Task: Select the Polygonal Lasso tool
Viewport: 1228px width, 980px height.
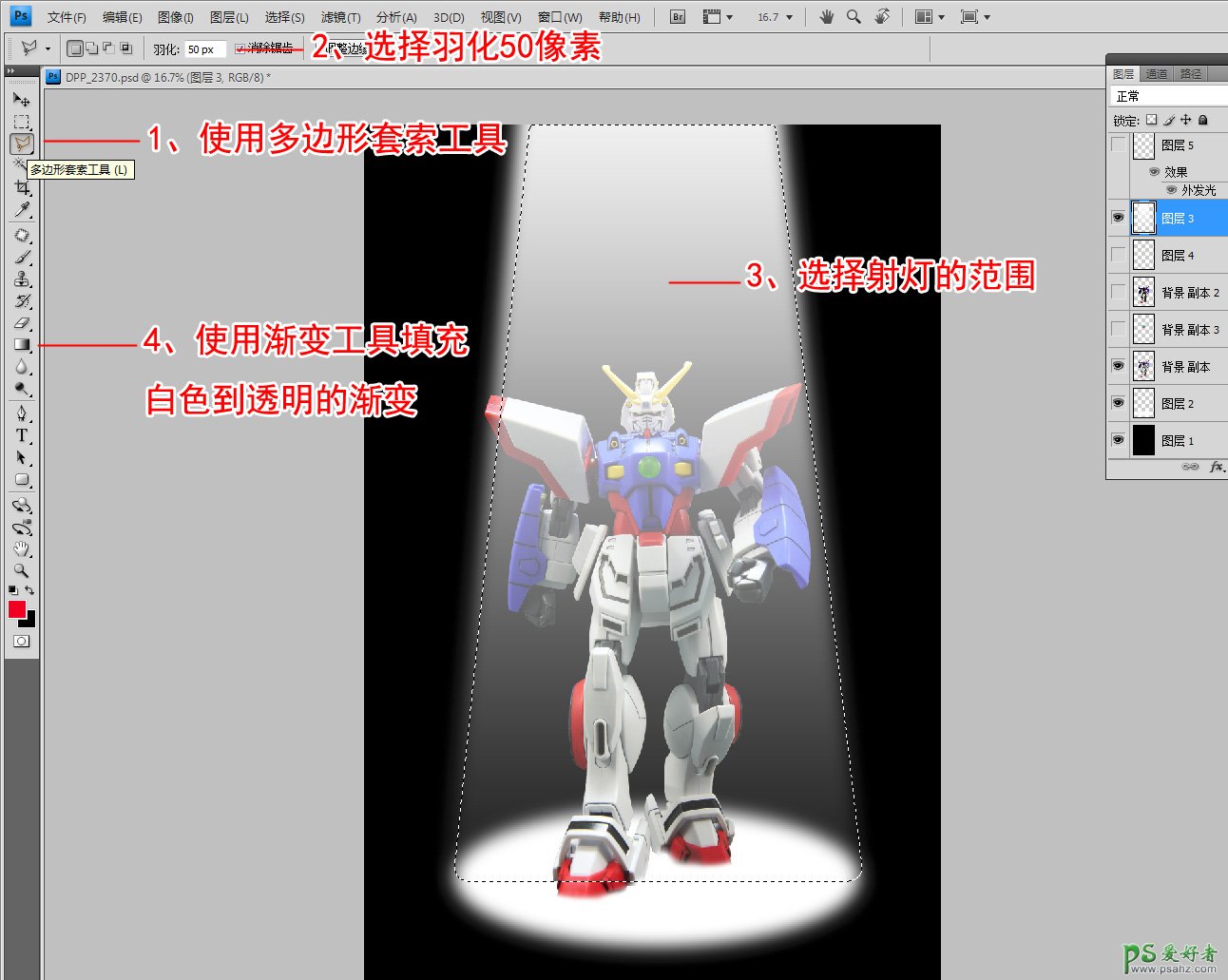Action: [22, 144]
